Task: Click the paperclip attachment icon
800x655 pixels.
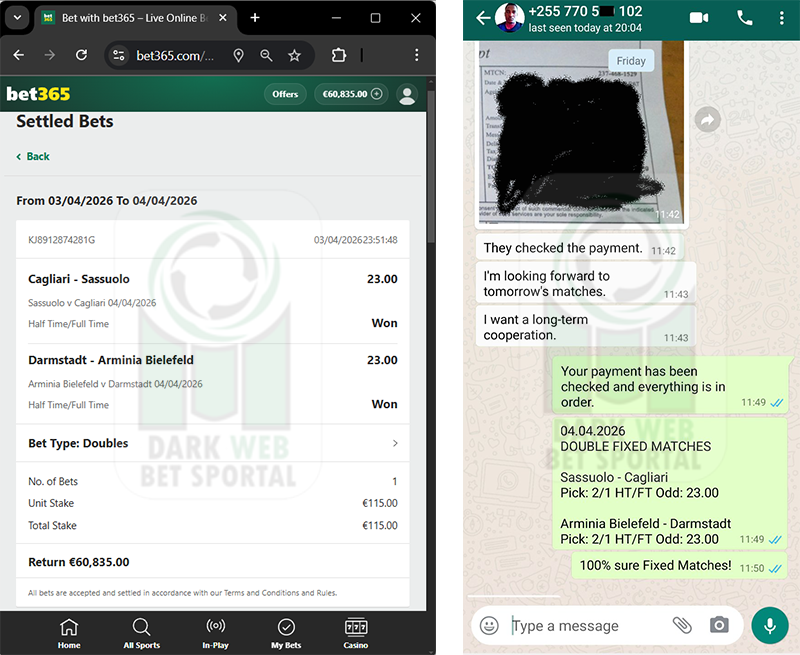Action: click(682, 625)
